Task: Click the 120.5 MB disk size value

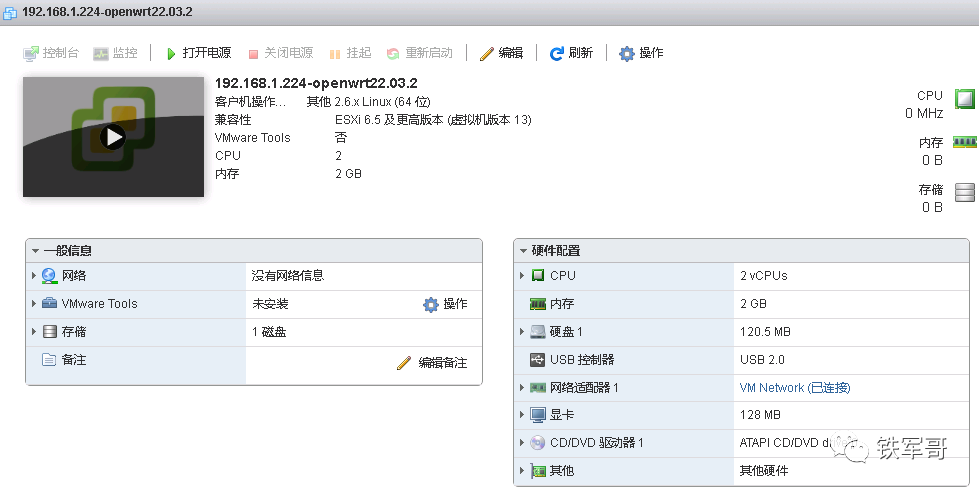Action: point(765,332)
